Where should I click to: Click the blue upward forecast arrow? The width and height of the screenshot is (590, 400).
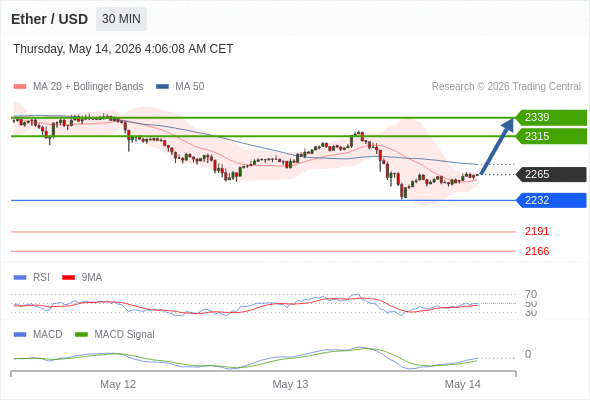point(497,146)
